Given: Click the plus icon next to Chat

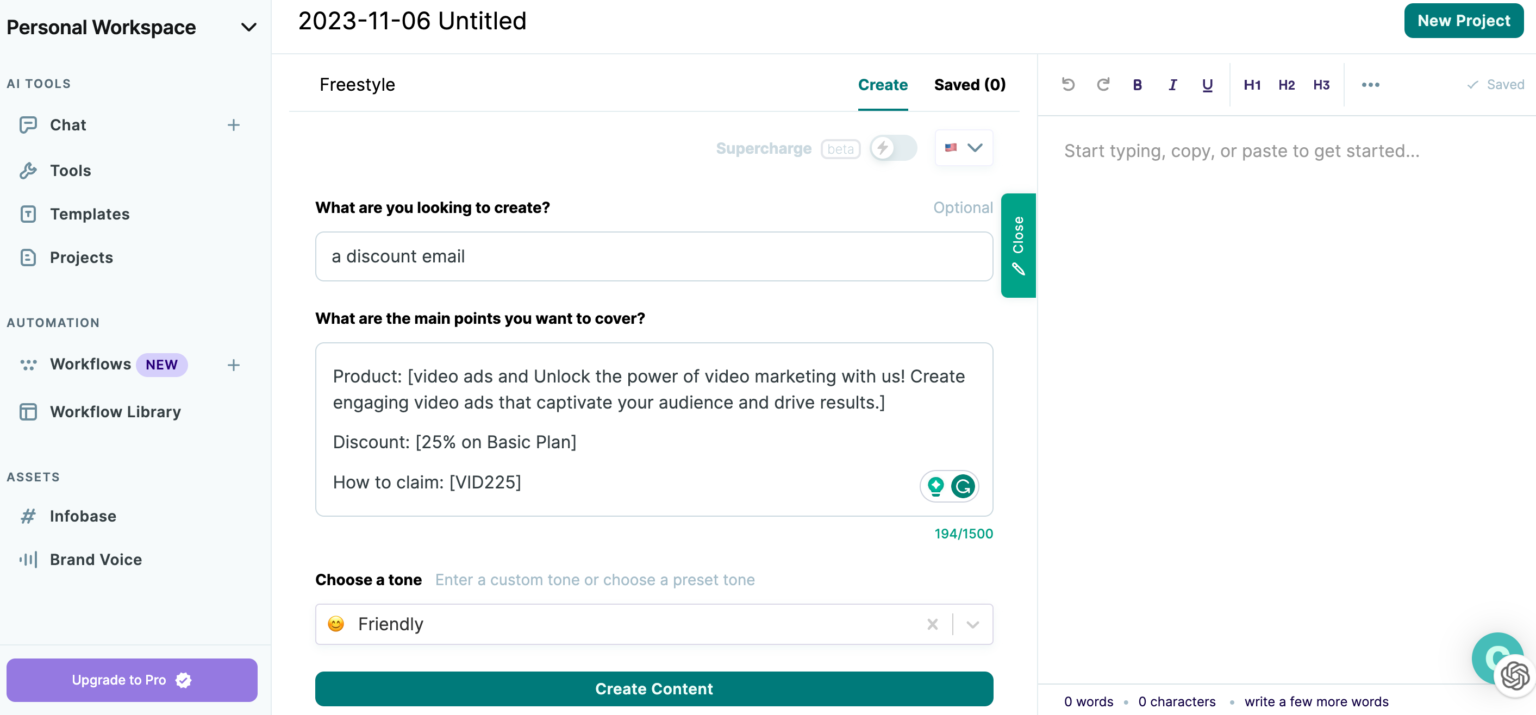Looking at the screenshot, I should [233, 125].
